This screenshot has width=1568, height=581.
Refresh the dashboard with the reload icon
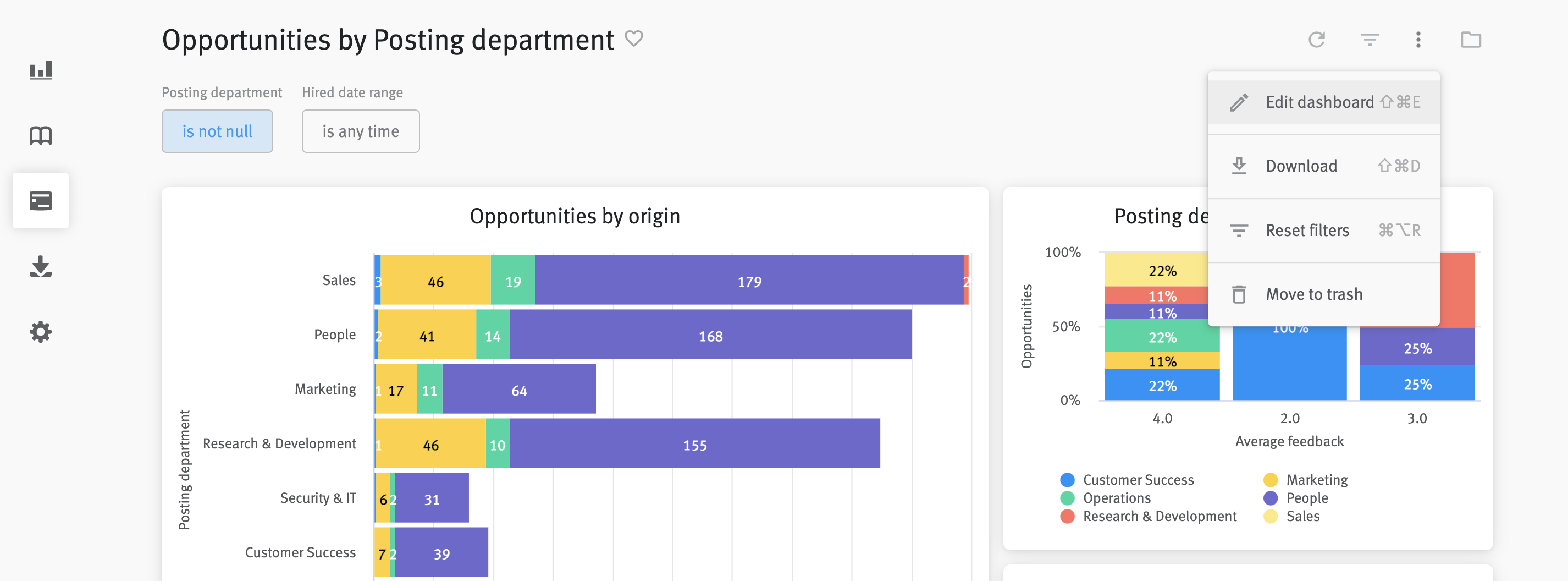(1317, 40)
